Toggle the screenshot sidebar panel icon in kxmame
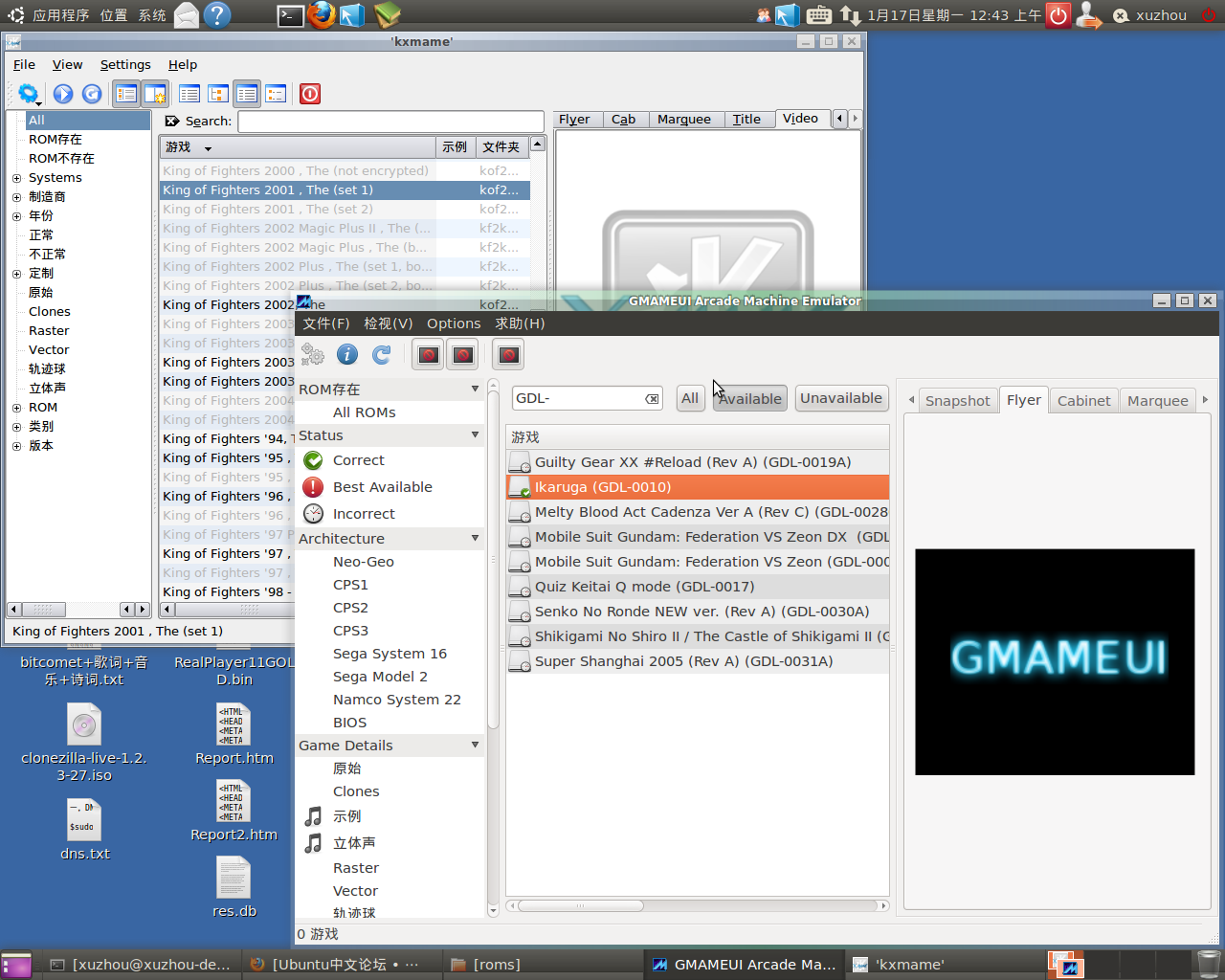1225x980 pixels. [155, 94]
